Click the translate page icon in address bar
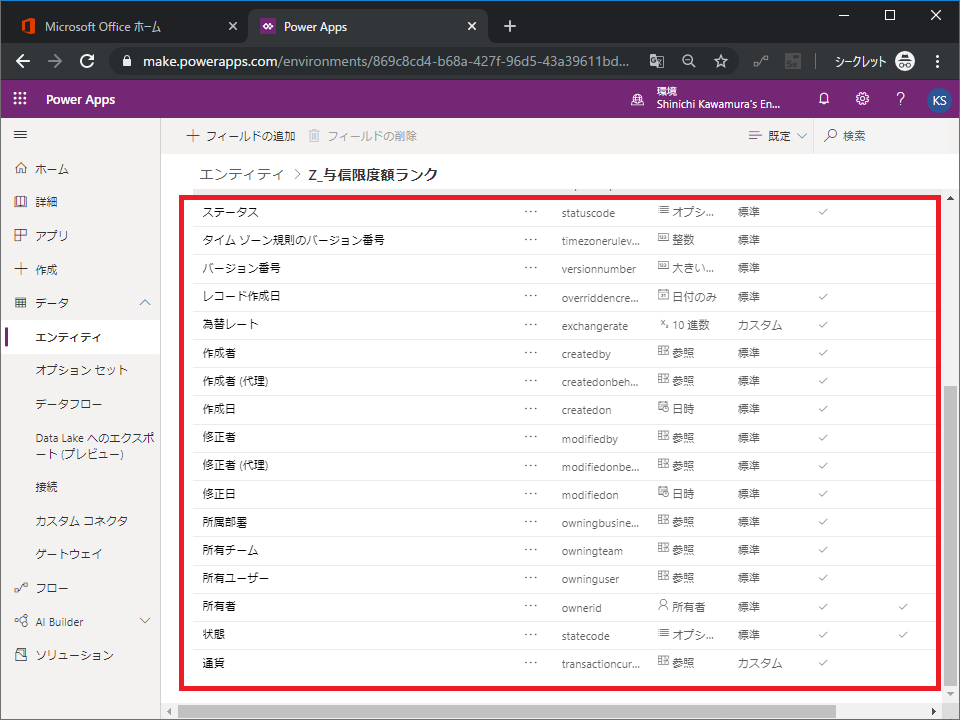 [656, 61]
